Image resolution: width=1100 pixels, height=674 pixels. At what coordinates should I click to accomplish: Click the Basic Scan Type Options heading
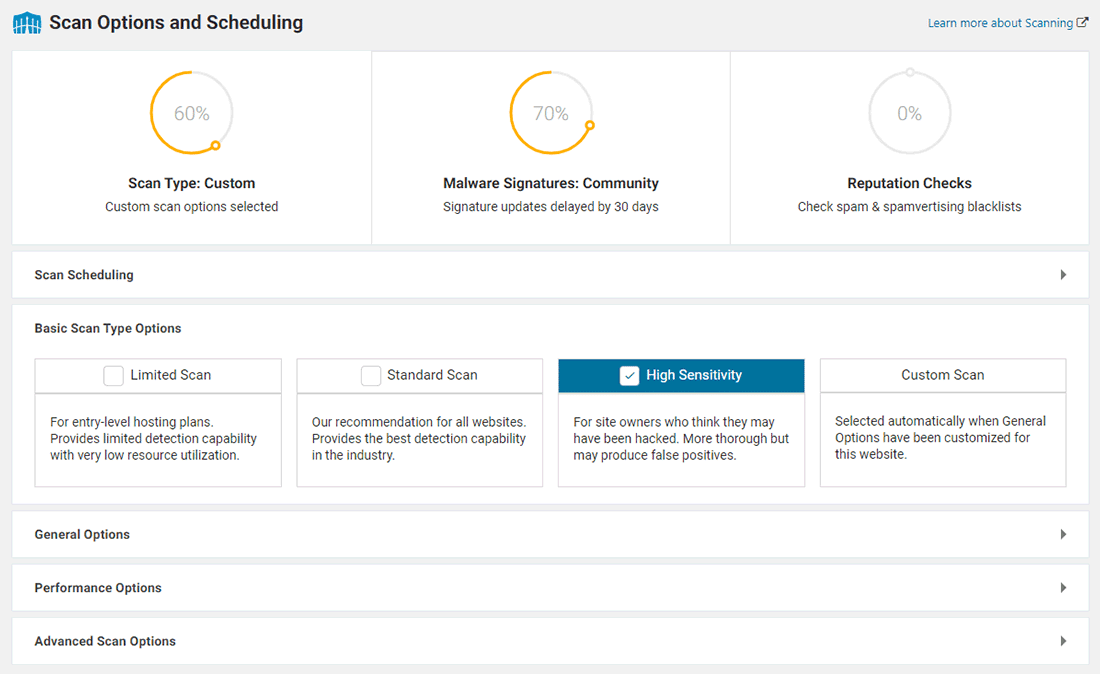tap(108, 328)
